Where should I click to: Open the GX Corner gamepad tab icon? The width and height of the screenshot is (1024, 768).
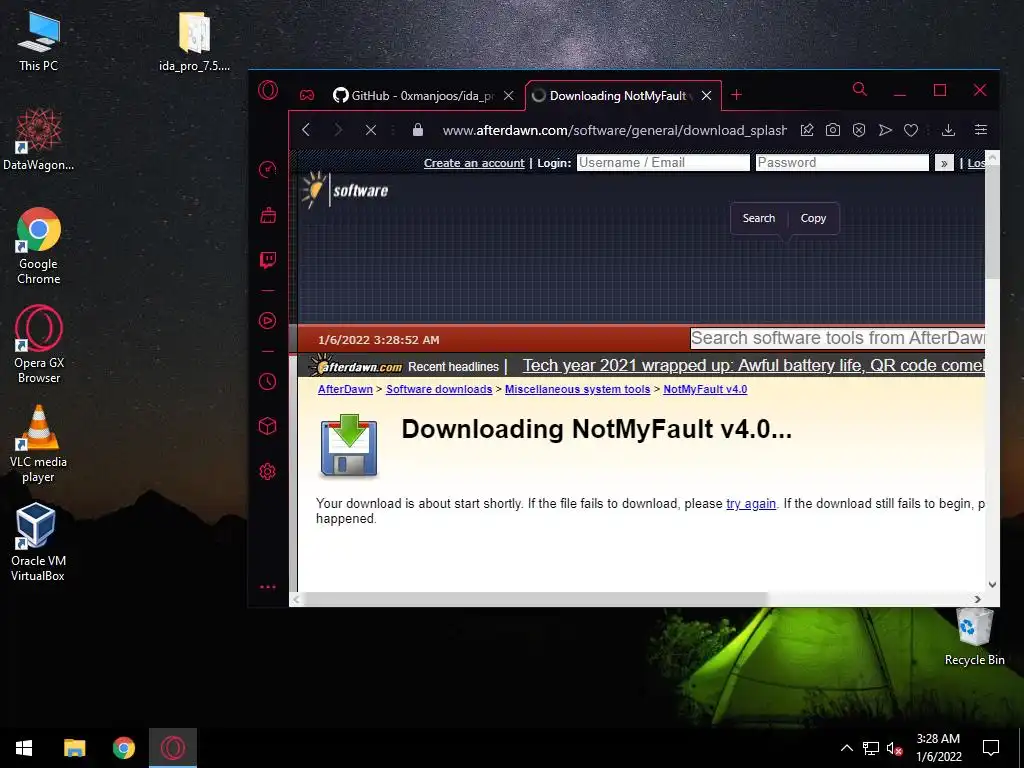pos(307,95)
